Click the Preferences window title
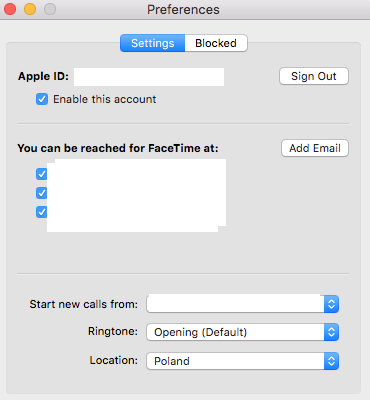This screenshot has height=400, width=370. tap(183, 10)
